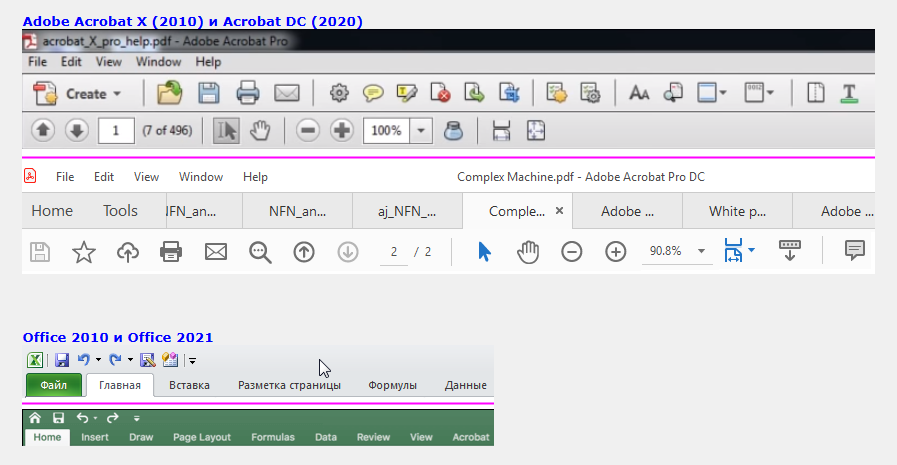Click the printer icon in Acrobat DC toolbar
The height and width of the screenshot is (465, 897).
(x=171, y=252)
